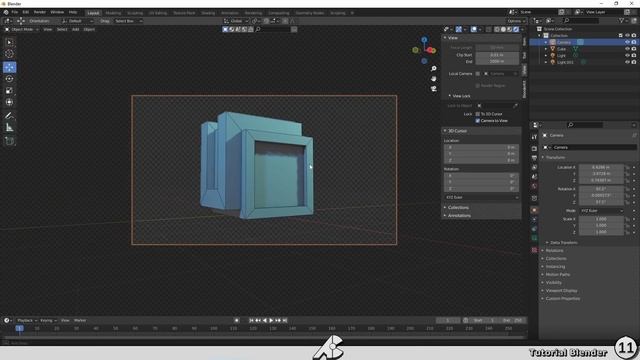
Task: Jump to the timeline end frame
Action: click(285, 320)
